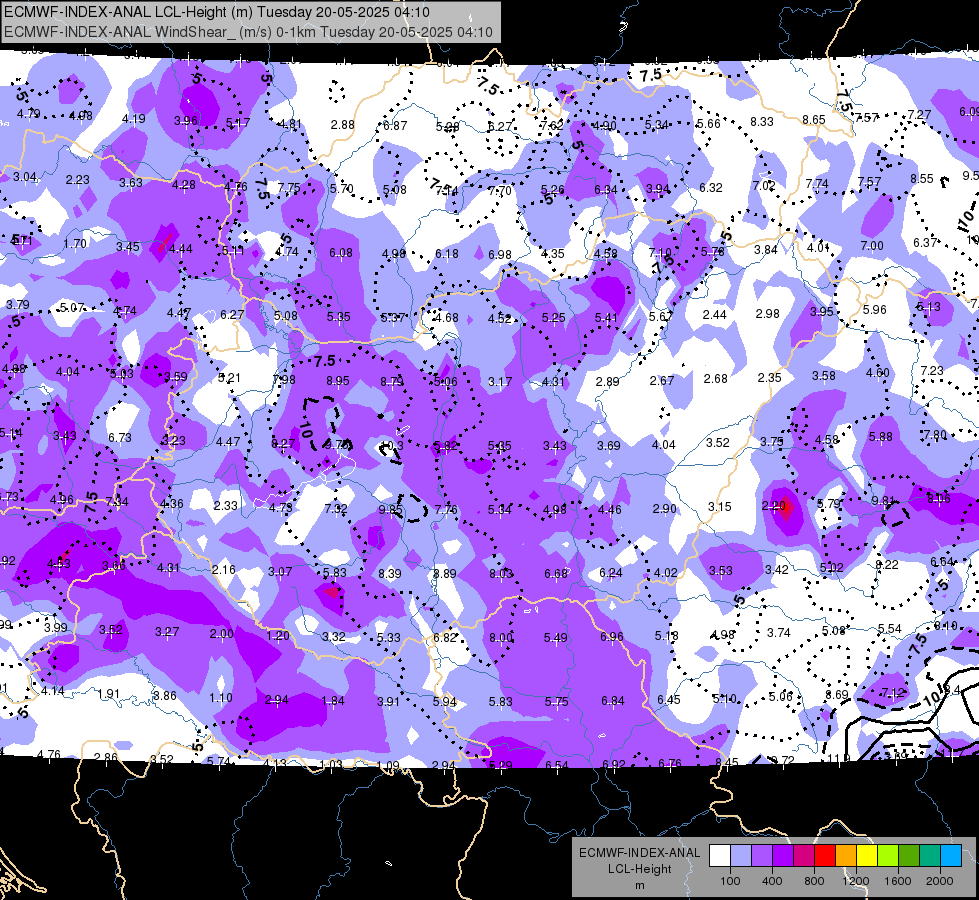Click the wind shear value 1.70
Screen dimensions: 979x900
click(75, 244)
